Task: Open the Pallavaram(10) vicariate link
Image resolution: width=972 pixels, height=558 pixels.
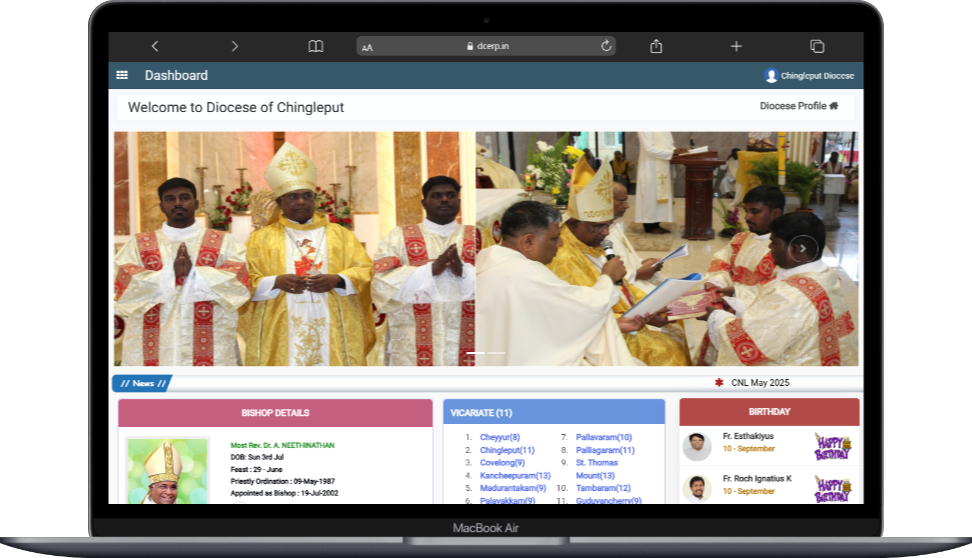Action: click(603, 437)
